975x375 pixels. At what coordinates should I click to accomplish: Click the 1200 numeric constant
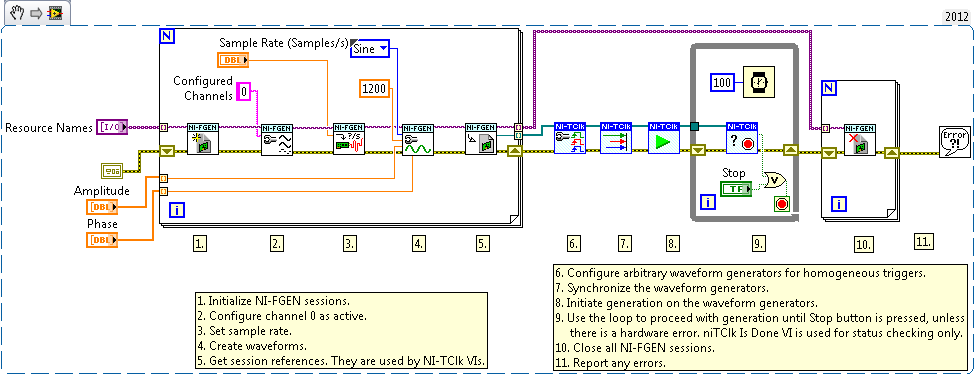click(375, 90)
